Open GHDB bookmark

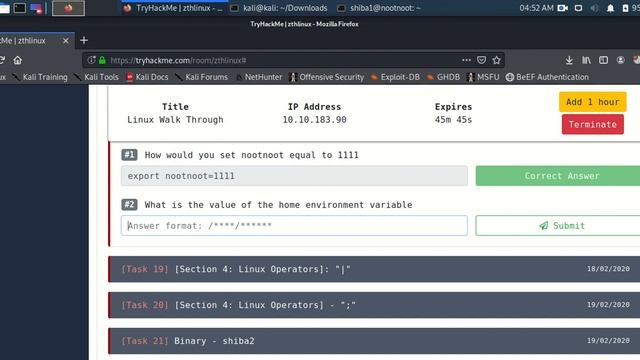tap(443, 77)
